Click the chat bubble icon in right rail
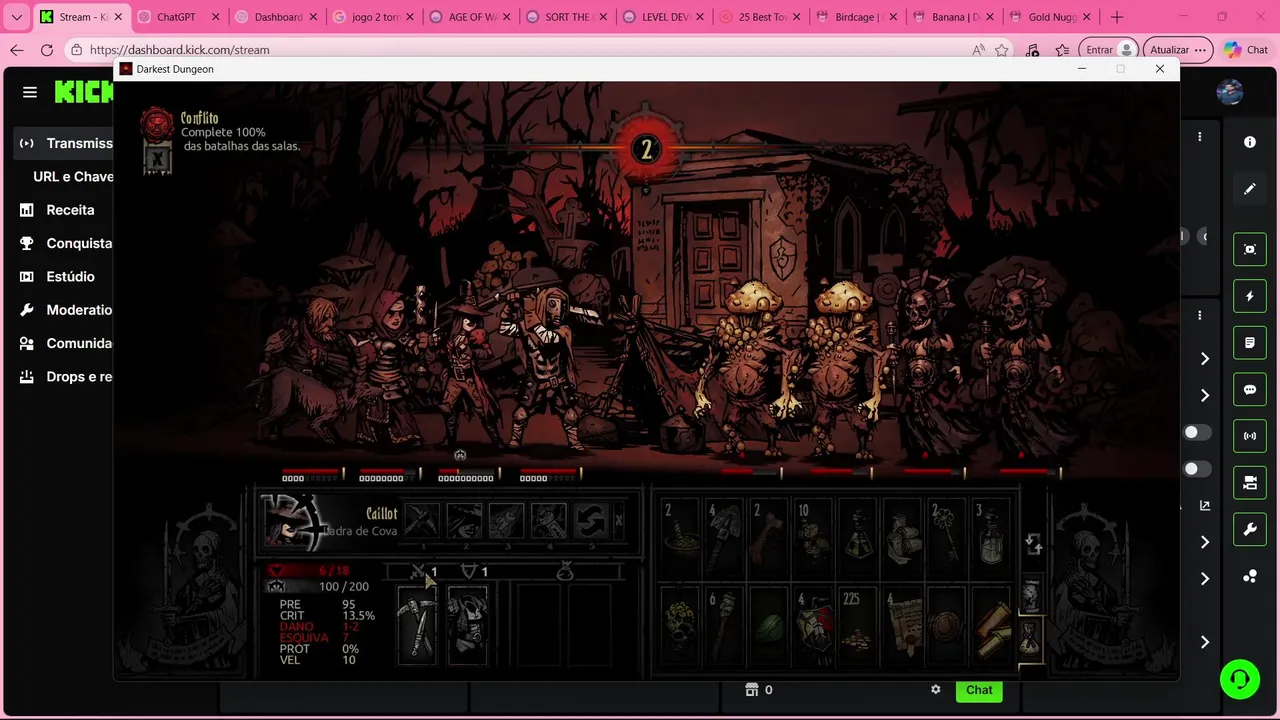 click(x=1249, y=390)
